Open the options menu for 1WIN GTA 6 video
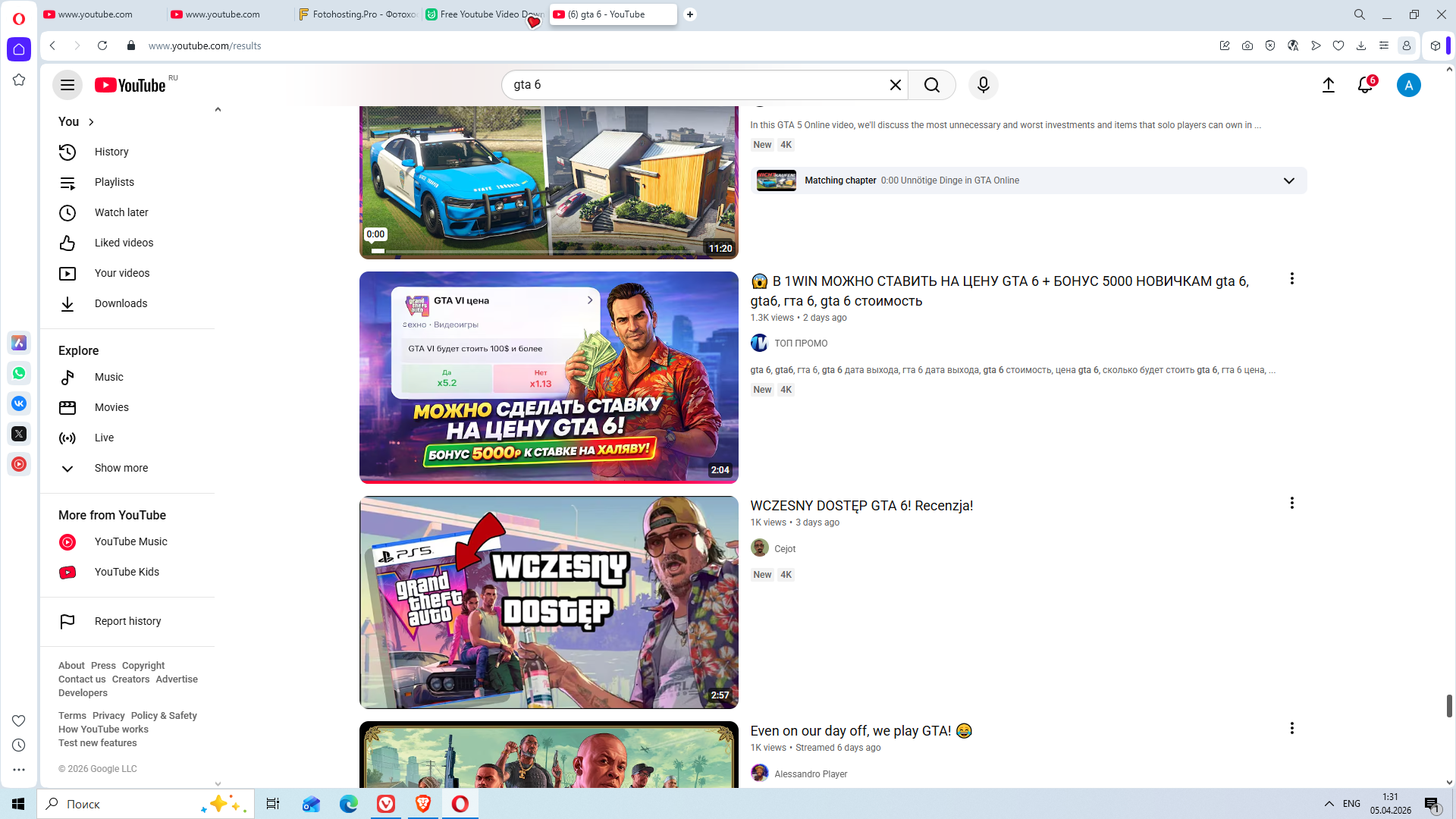This screenshot has width=1456, height=819. click(1291, 279)
